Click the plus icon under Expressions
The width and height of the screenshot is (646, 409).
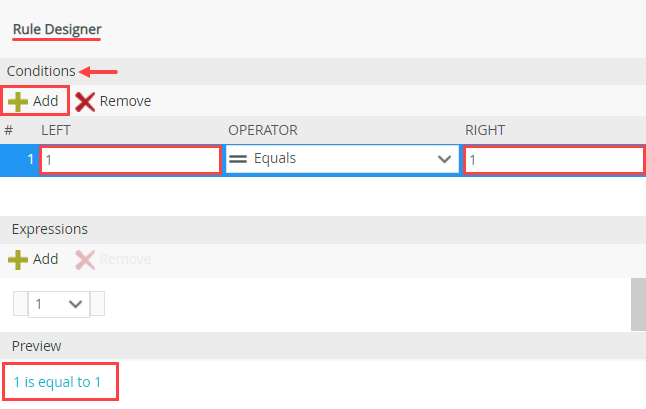coord(19,259)
